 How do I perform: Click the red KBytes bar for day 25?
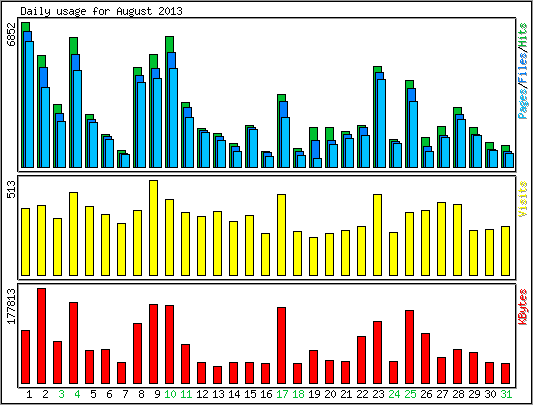point(409,347)
